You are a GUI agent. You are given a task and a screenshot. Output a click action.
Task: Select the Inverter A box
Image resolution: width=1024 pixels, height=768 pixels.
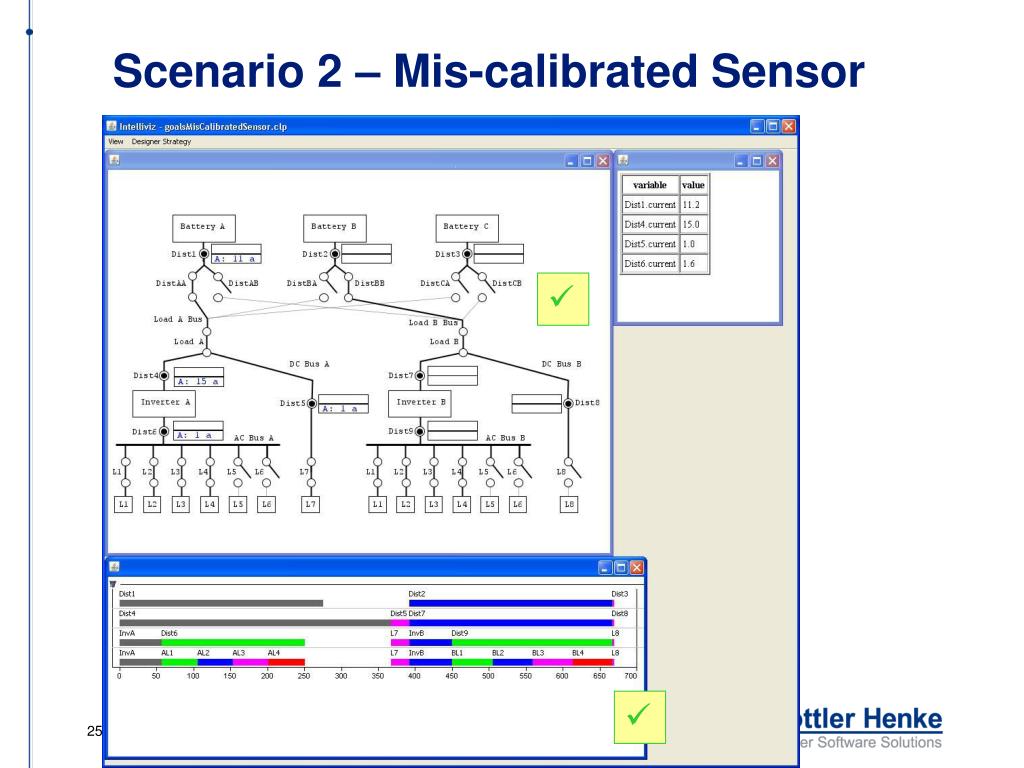coord(163,404)
